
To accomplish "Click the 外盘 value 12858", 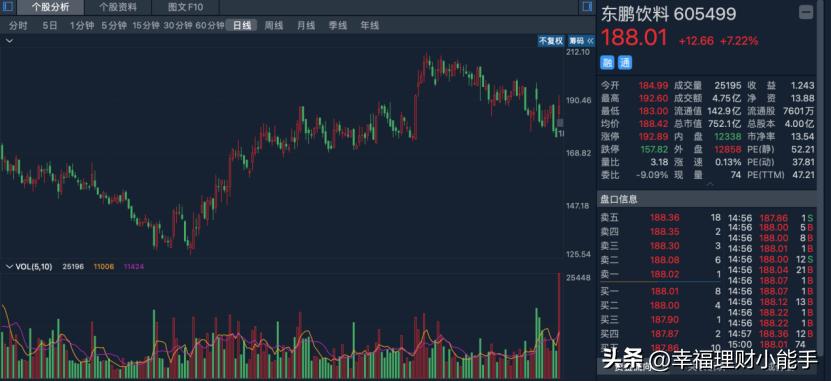I will tap(728, 149).
